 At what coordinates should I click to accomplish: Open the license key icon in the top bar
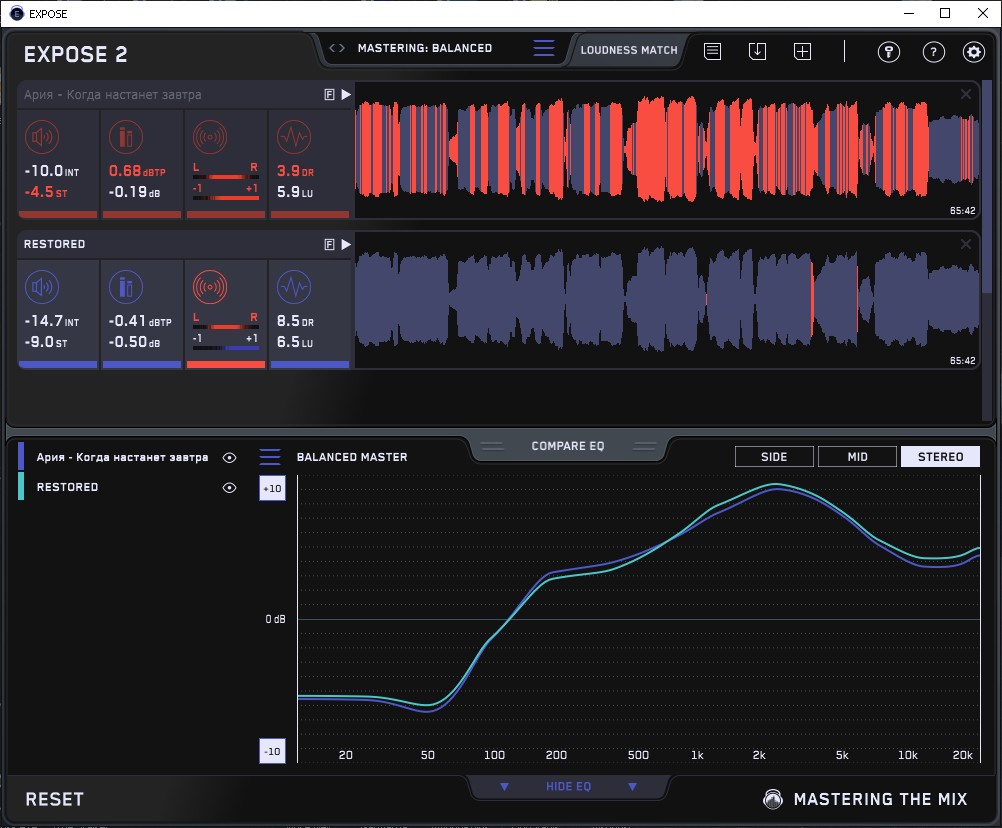(889, 52)
